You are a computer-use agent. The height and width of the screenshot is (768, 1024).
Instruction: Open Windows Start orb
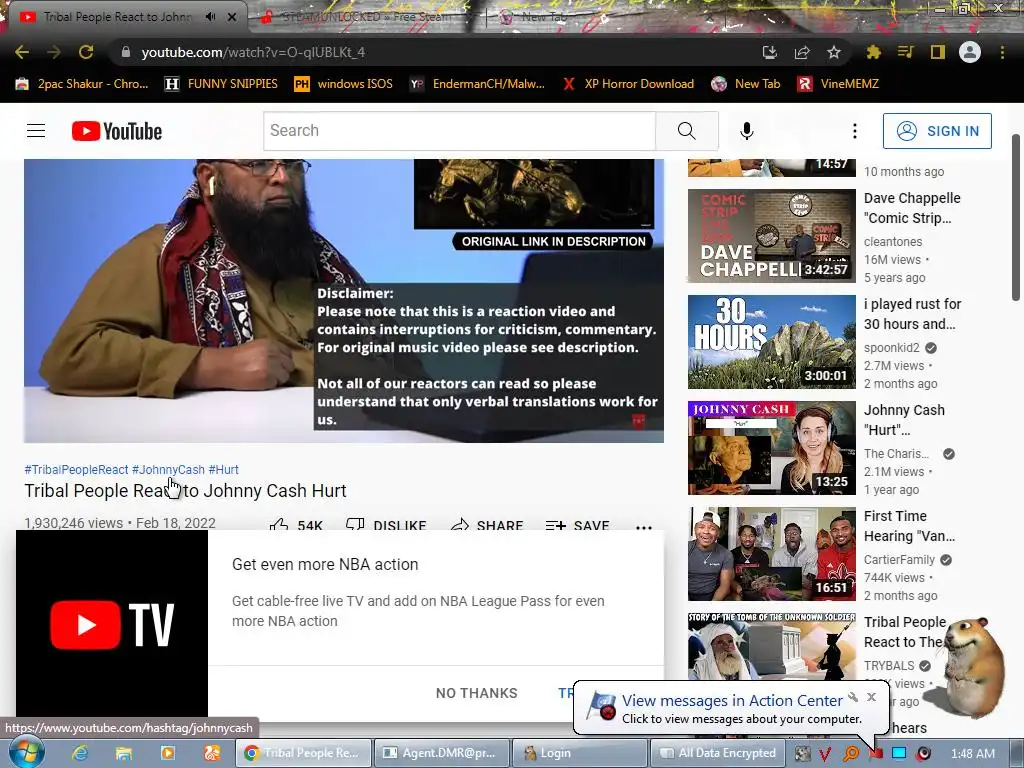click(x=27, y=753)
